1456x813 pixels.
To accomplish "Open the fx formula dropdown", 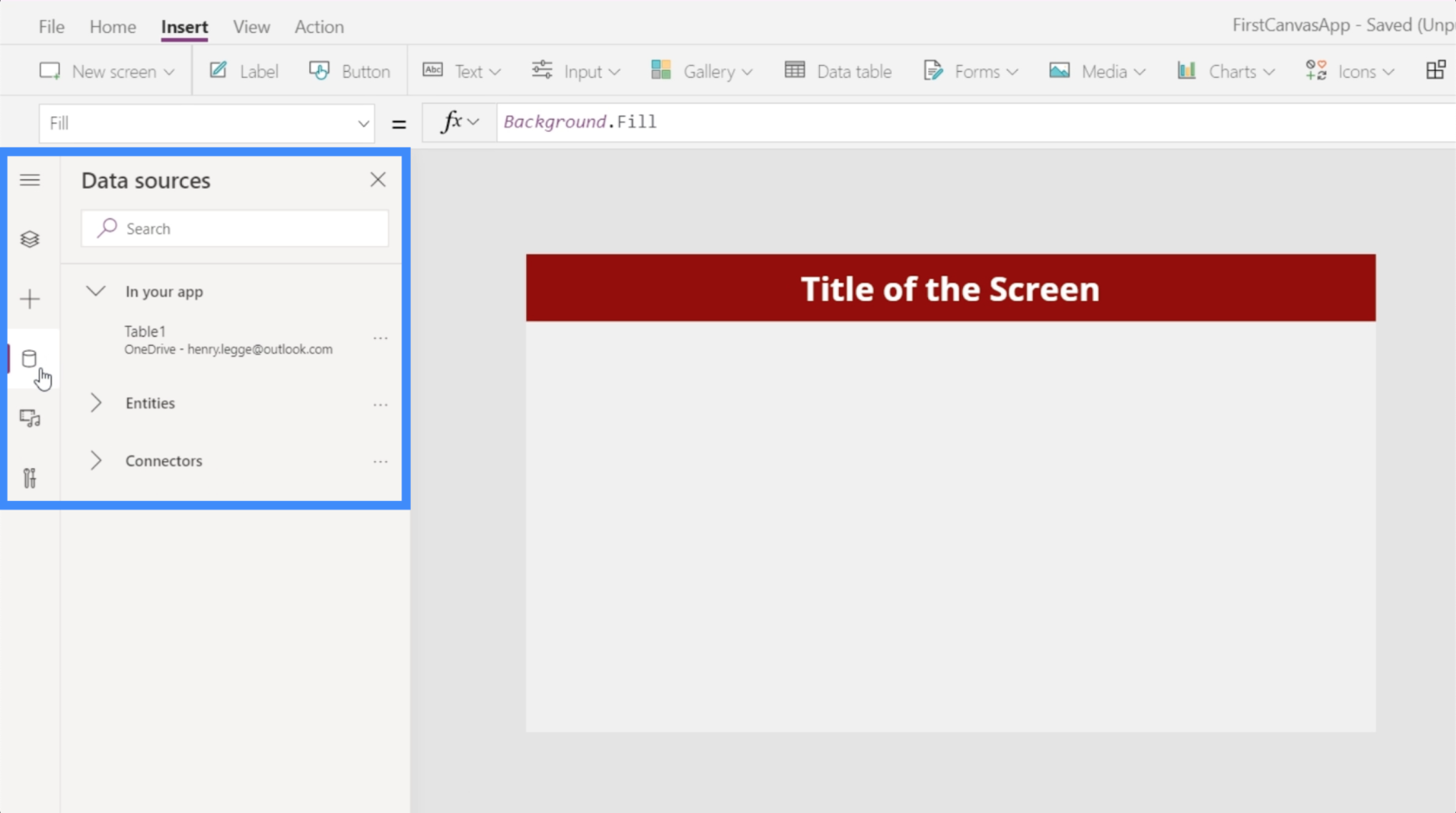I will [x=459, y=122].
